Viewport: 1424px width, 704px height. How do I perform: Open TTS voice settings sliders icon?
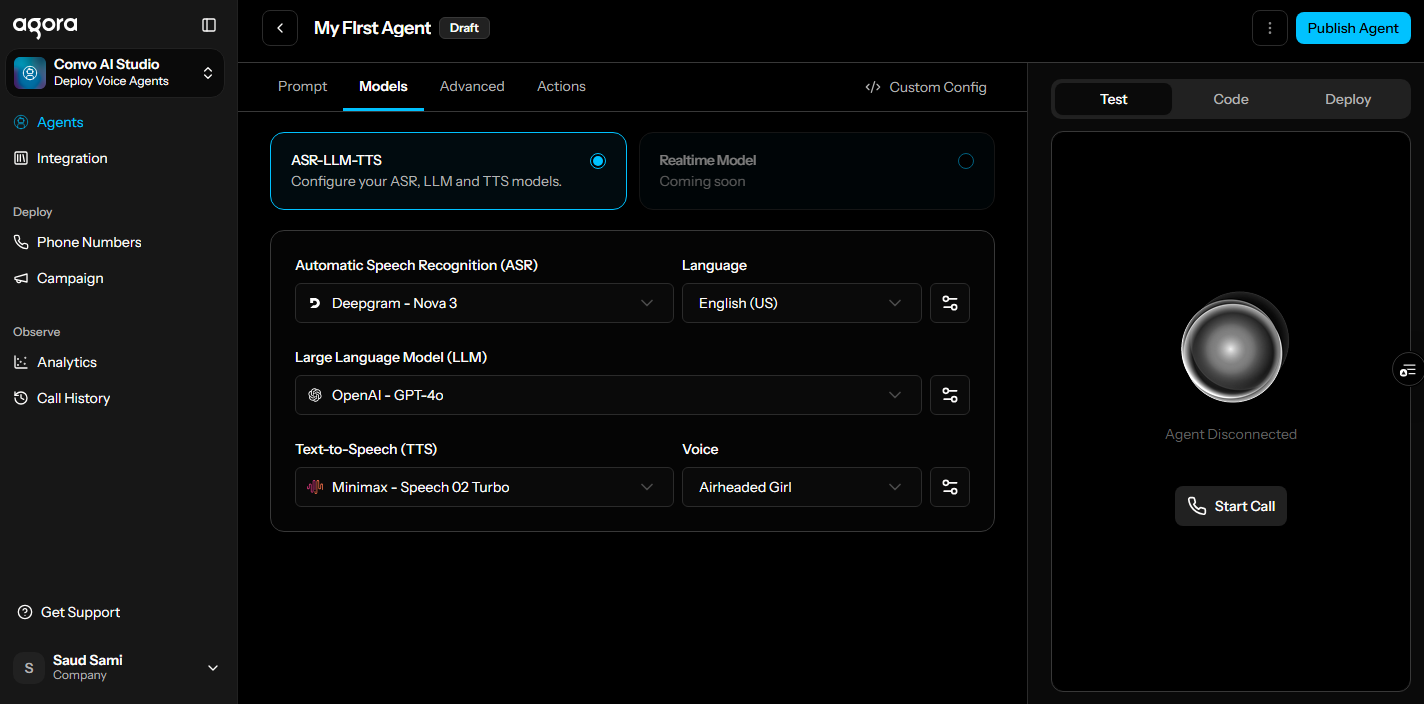949,487
